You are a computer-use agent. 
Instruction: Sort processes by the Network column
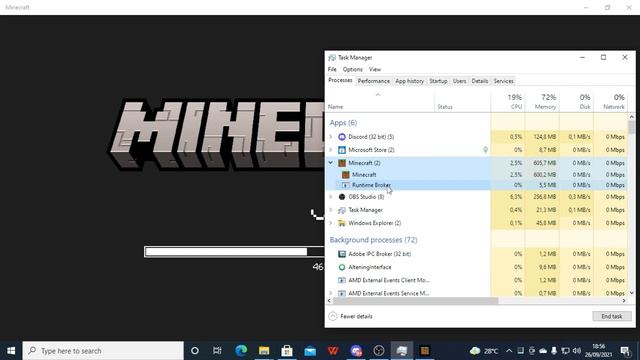[x=611, y=102]
